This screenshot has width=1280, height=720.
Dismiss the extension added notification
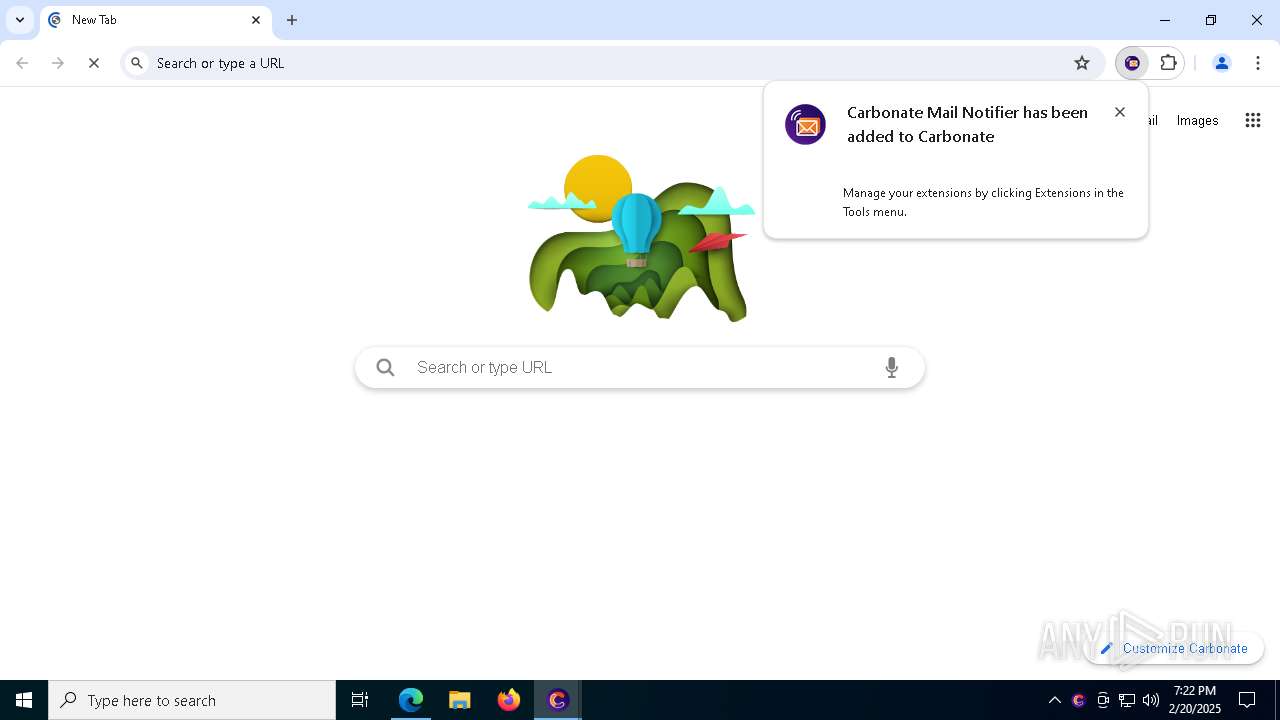(1120, 112)
